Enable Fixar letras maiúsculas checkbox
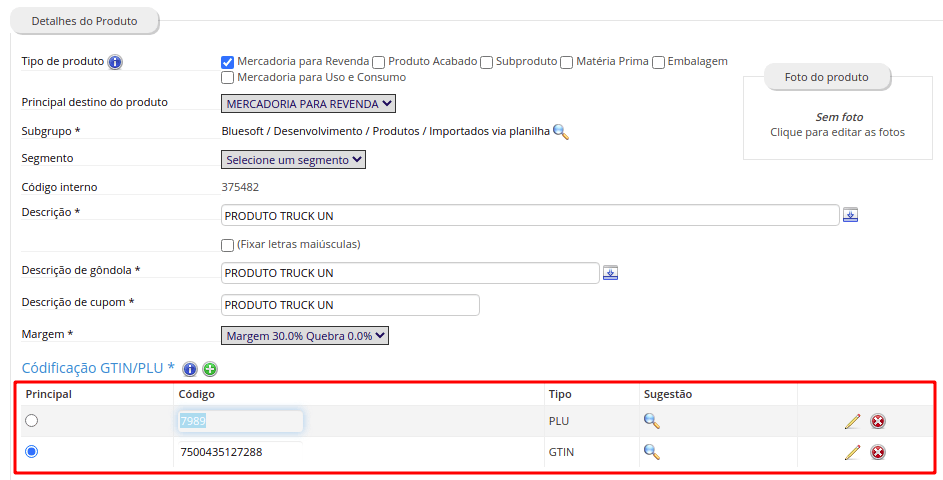 [x=227, y=245]
